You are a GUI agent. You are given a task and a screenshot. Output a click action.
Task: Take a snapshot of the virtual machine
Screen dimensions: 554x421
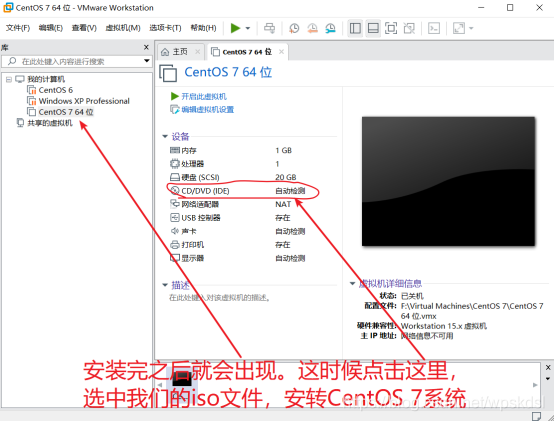point(294,28)
